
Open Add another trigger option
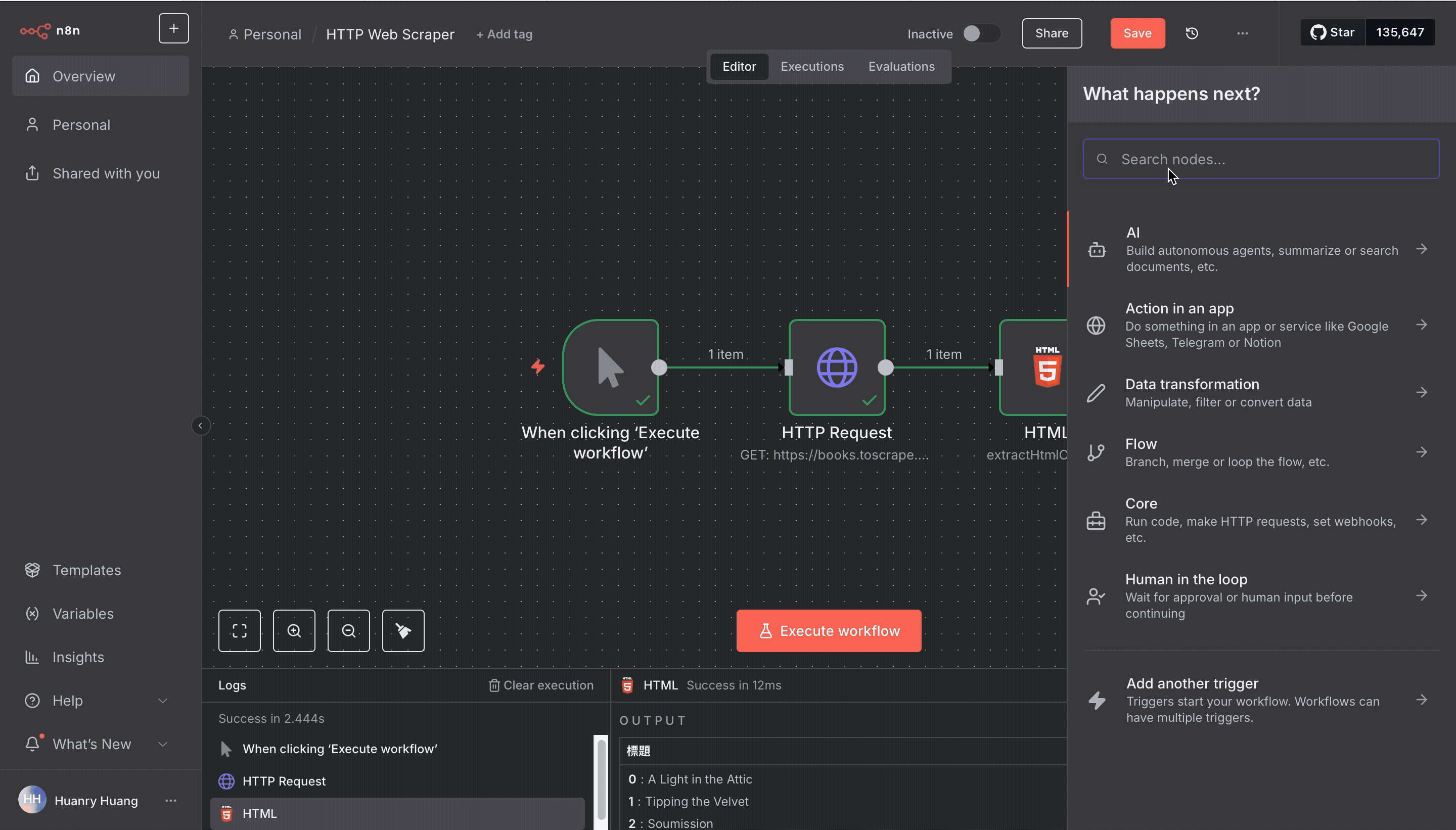[1261, 700]
